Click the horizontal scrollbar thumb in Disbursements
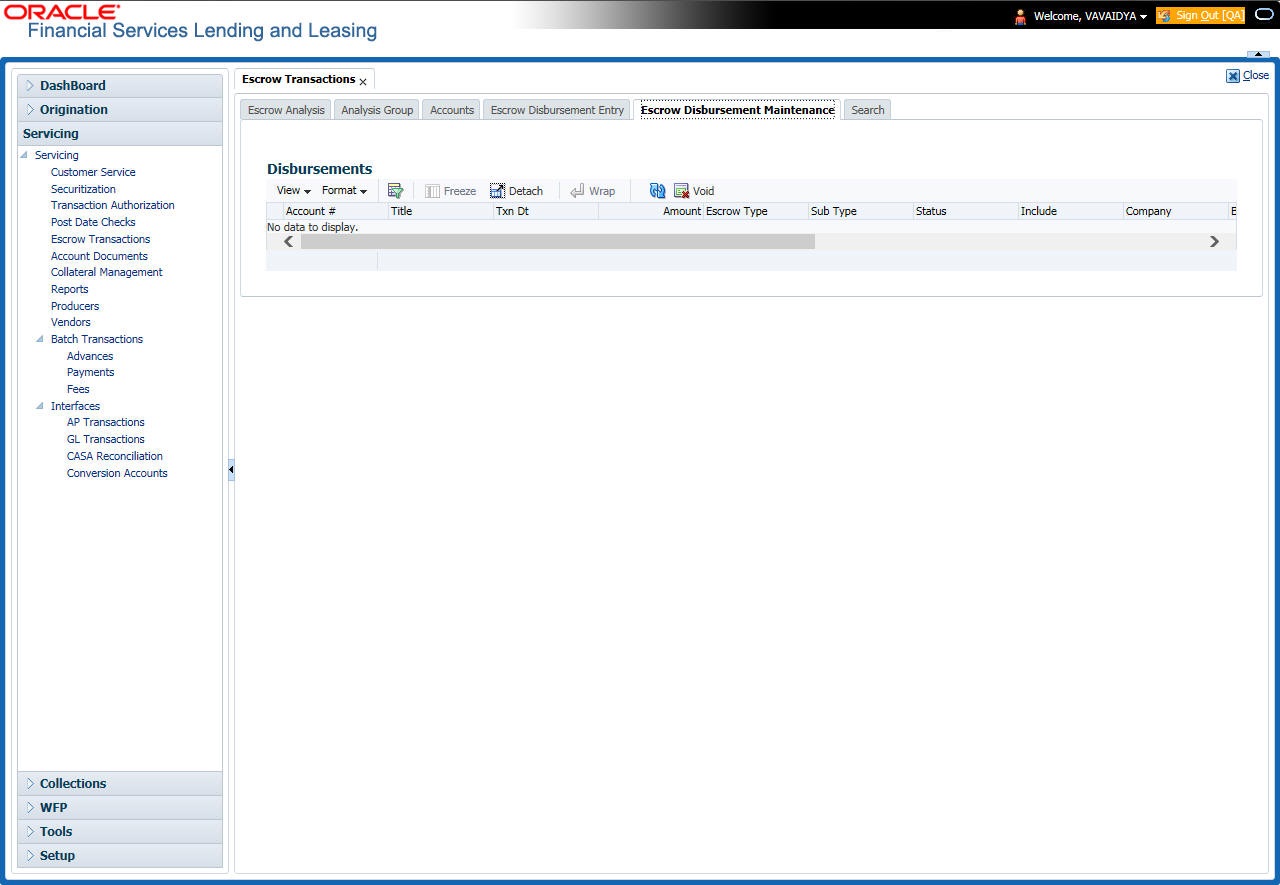This screenshot has height=885, width=1280. pyautogui.click(x=558, y=241)
